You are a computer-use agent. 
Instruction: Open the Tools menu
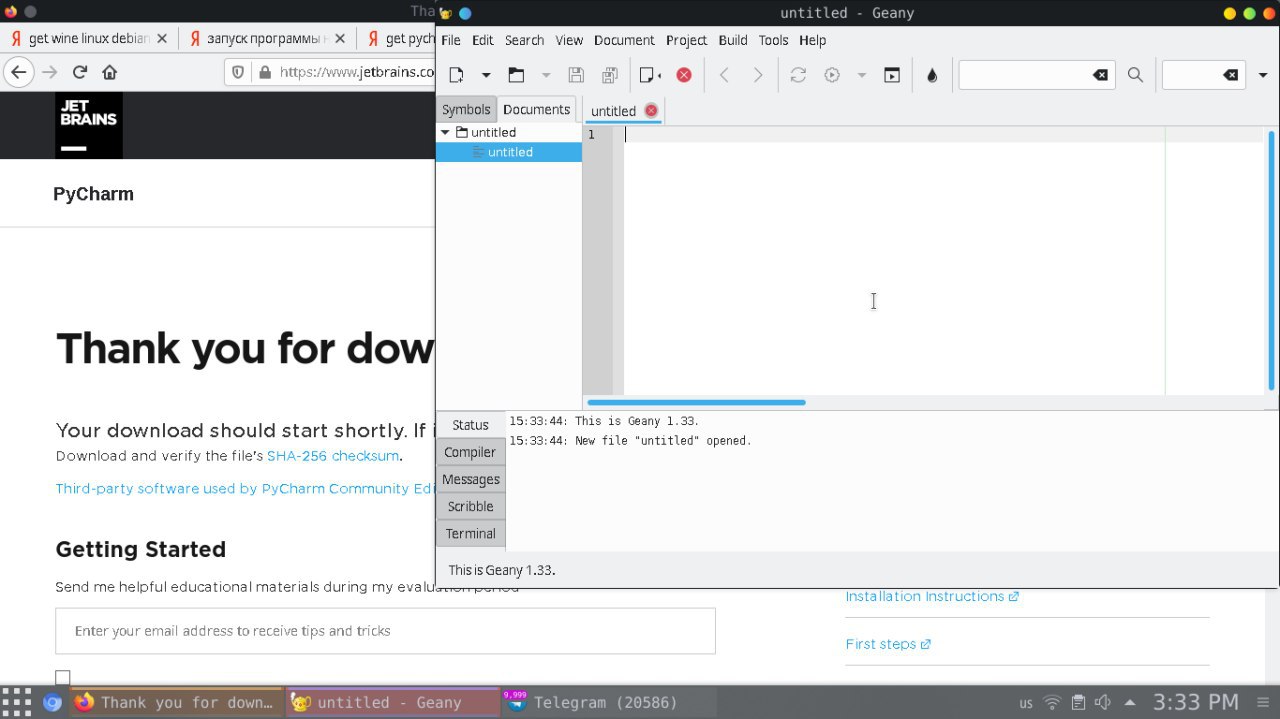pyautogui.click(x=773, y=40)
